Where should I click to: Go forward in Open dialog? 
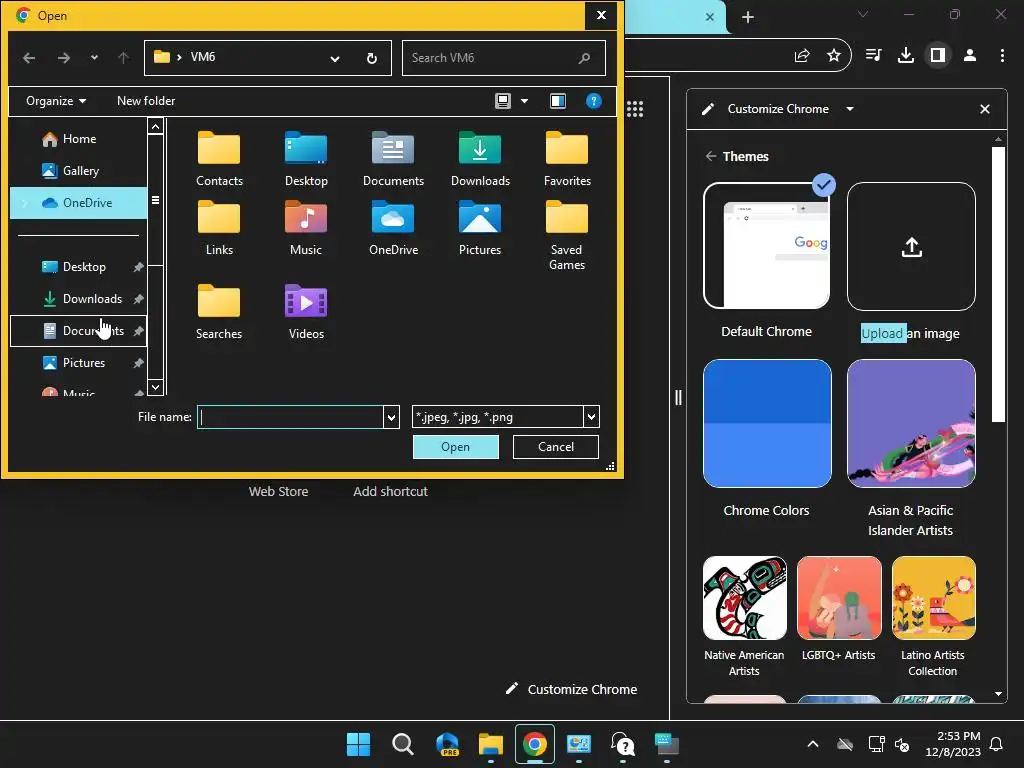pos(63,58)
